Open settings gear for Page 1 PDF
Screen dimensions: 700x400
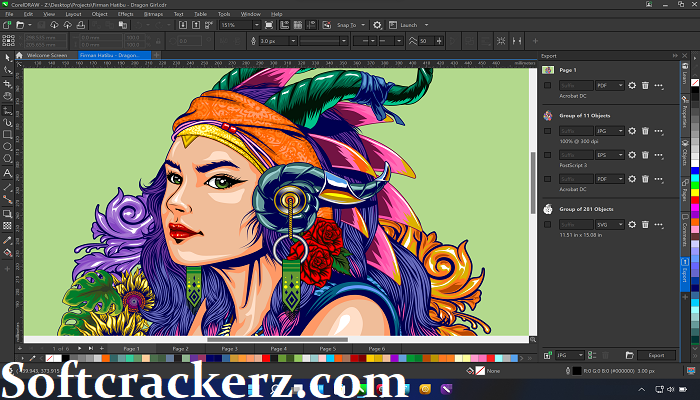click(632, 85)
